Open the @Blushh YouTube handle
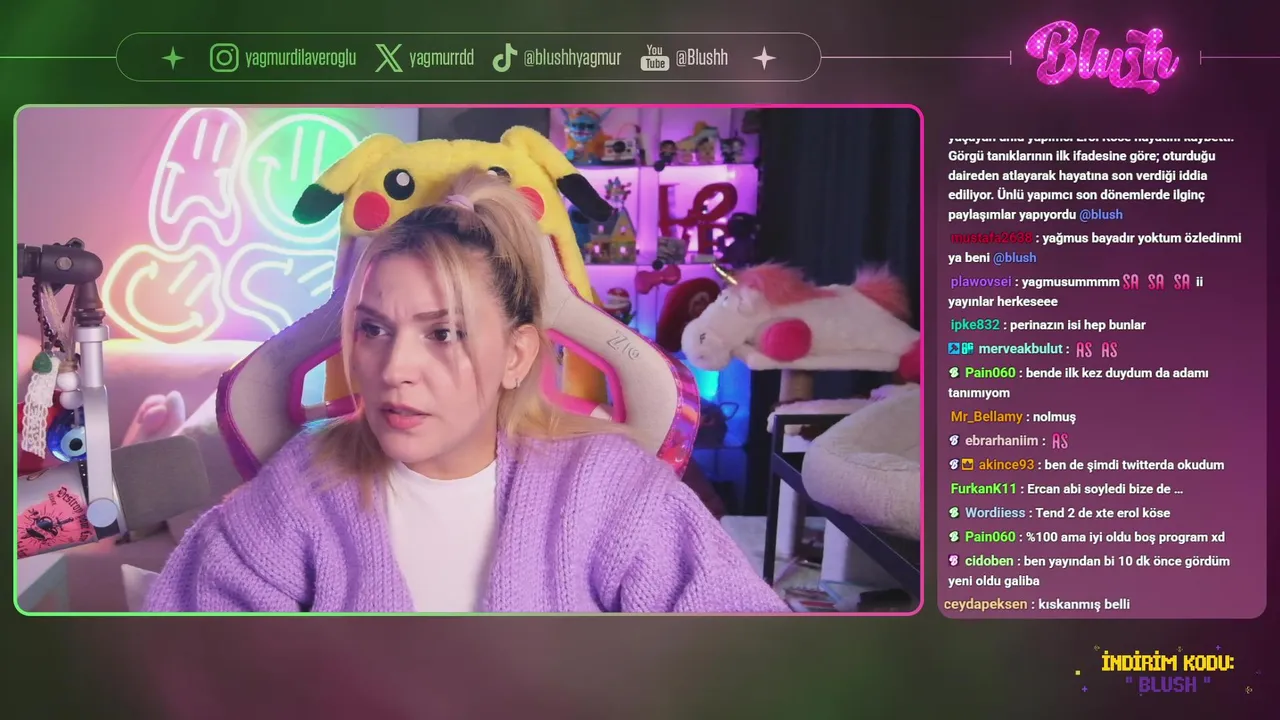 tap(701, 58)
